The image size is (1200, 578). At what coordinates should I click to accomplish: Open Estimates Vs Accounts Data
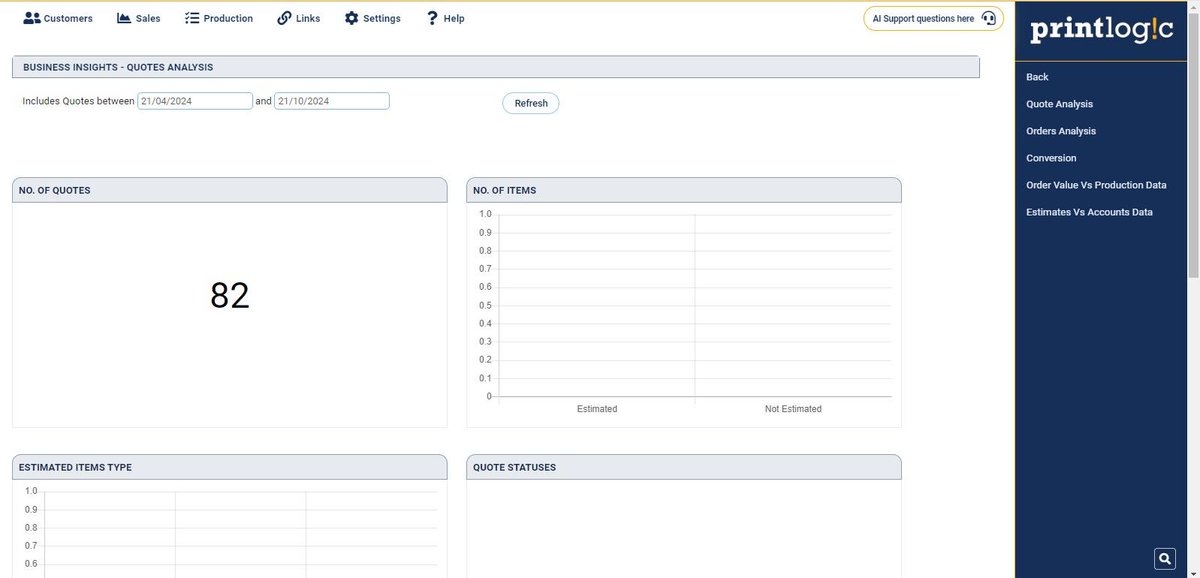pyautogui.click(x=1089, y=212)
